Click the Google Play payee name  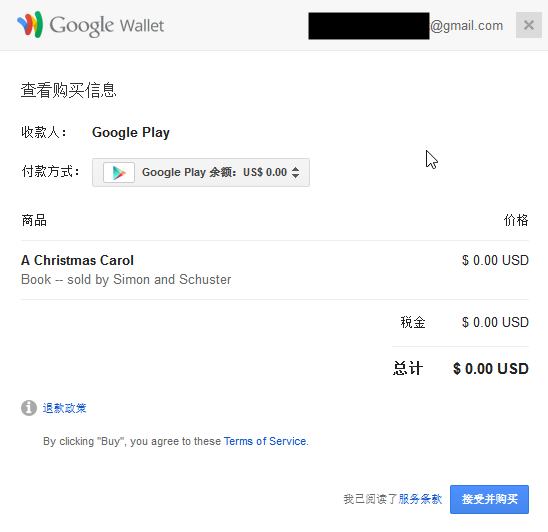tap(131, 132)
